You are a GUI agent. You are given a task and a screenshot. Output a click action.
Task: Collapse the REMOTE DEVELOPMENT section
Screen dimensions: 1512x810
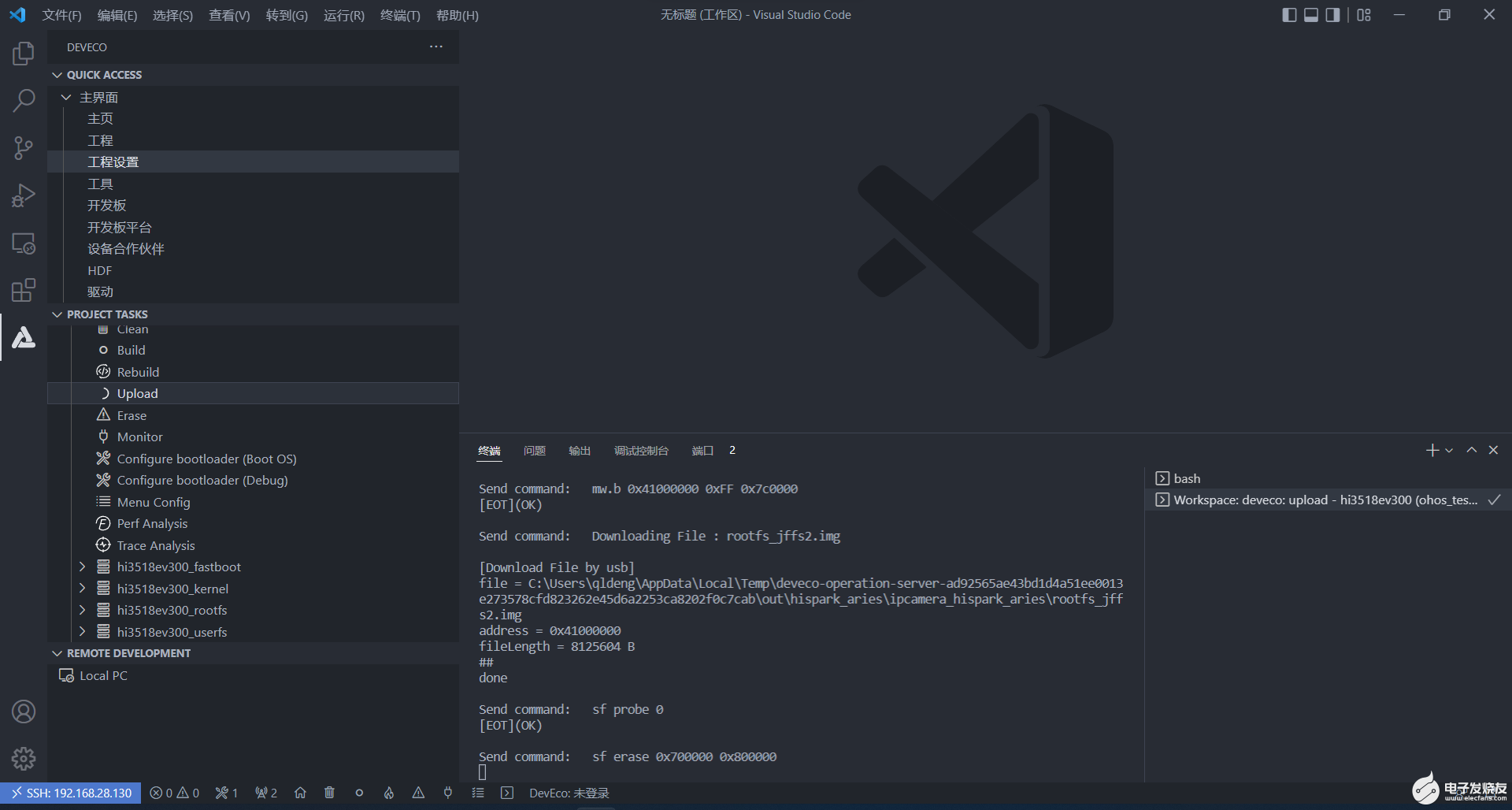[57, 653]
